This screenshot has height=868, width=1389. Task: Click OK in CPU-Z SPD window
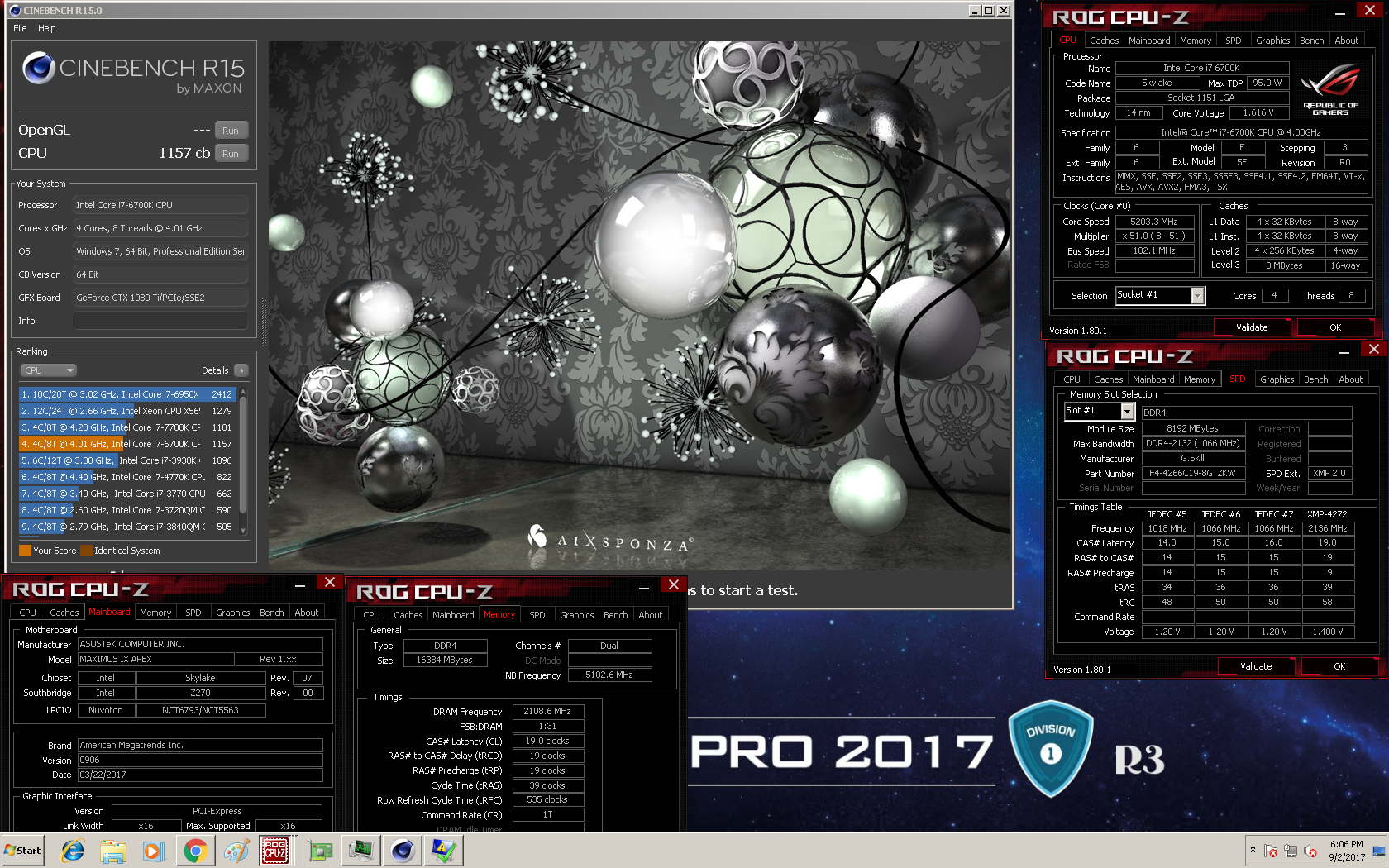1339,666
